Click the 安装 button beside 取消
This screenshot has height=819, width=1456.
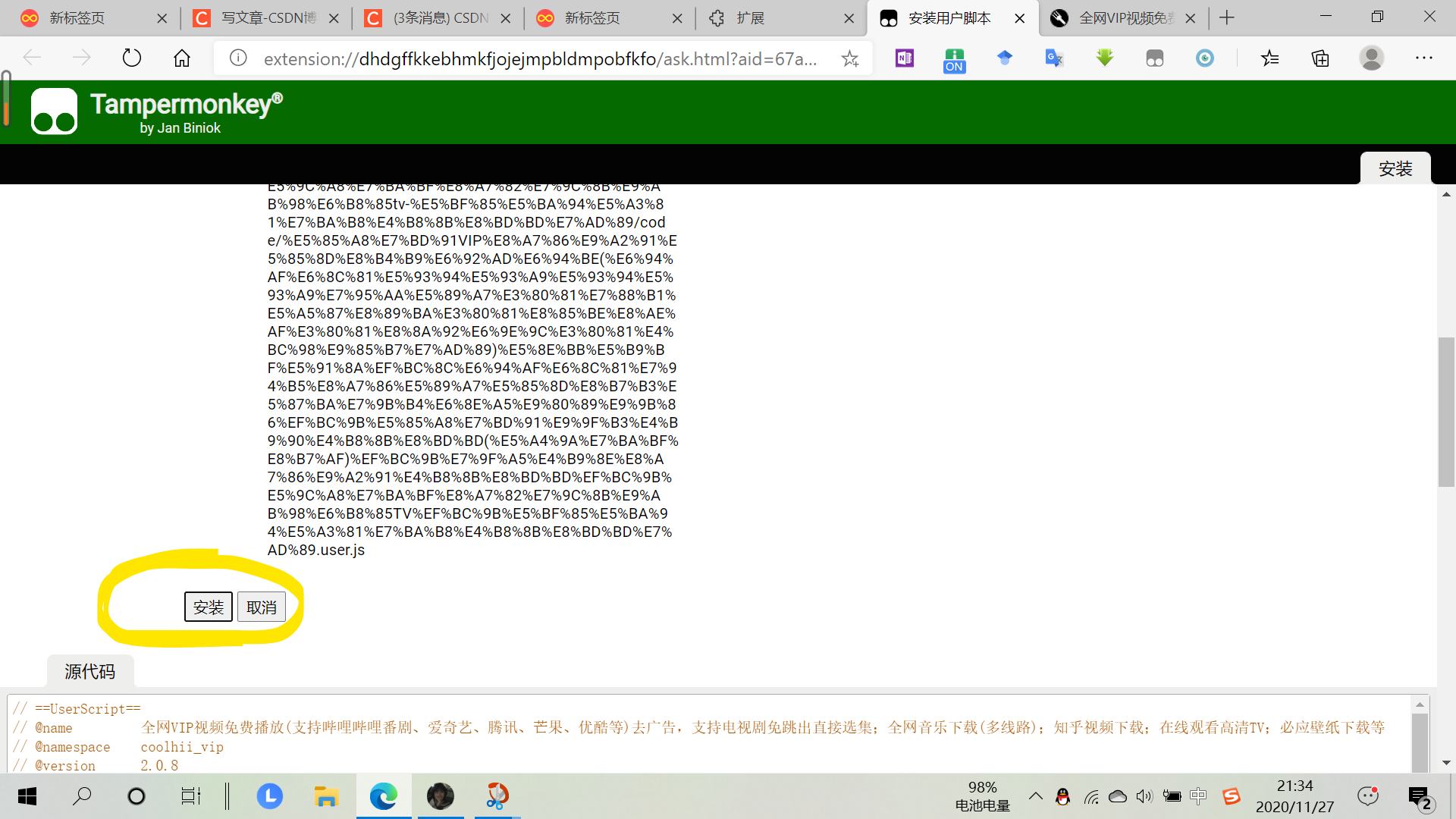209,607
